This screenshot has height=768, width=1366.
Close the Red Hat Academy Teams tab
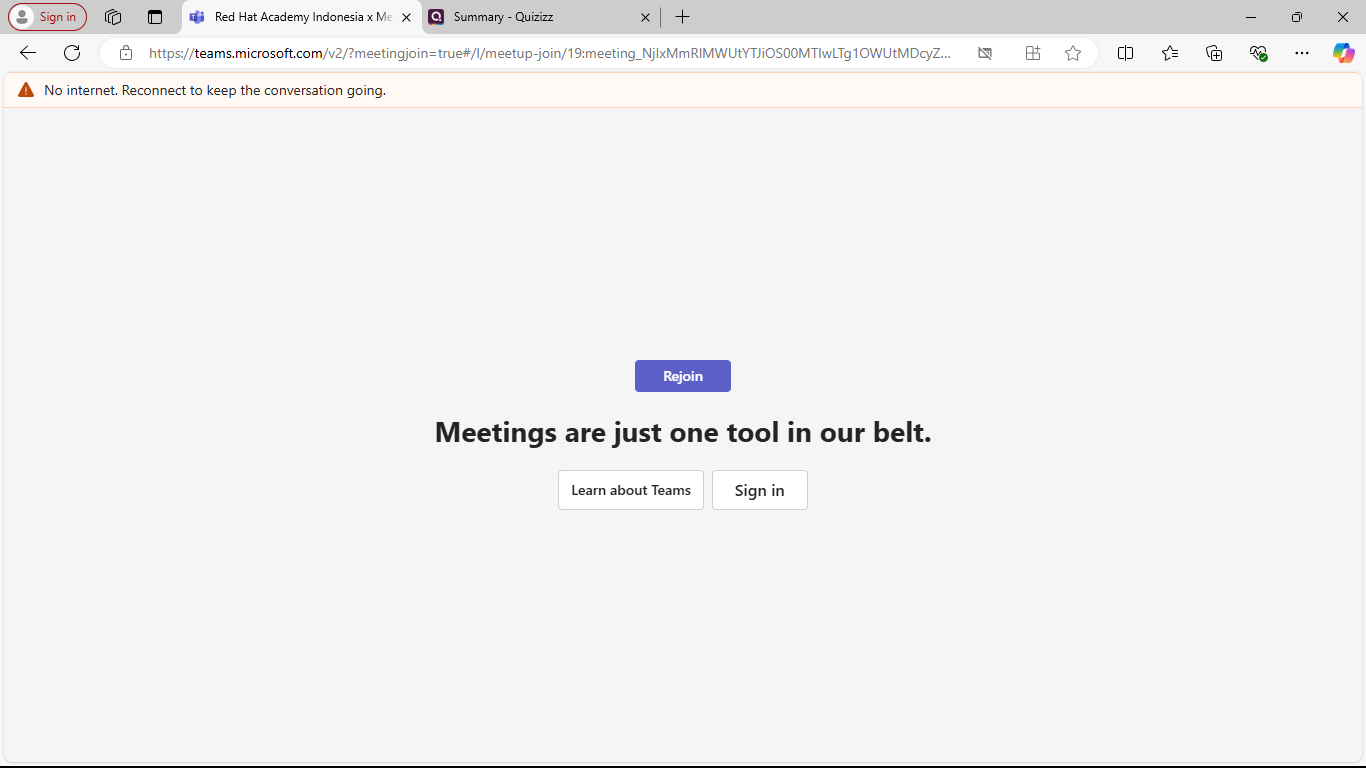point(406,17)
